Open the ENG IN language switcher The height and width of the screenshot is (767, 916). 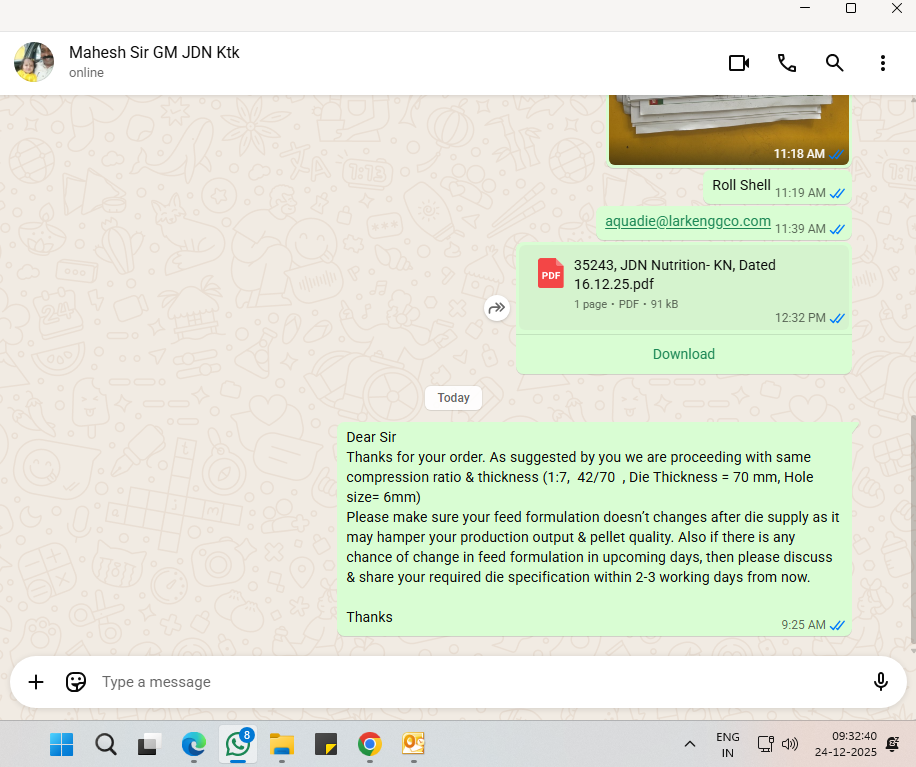(728, 744)
